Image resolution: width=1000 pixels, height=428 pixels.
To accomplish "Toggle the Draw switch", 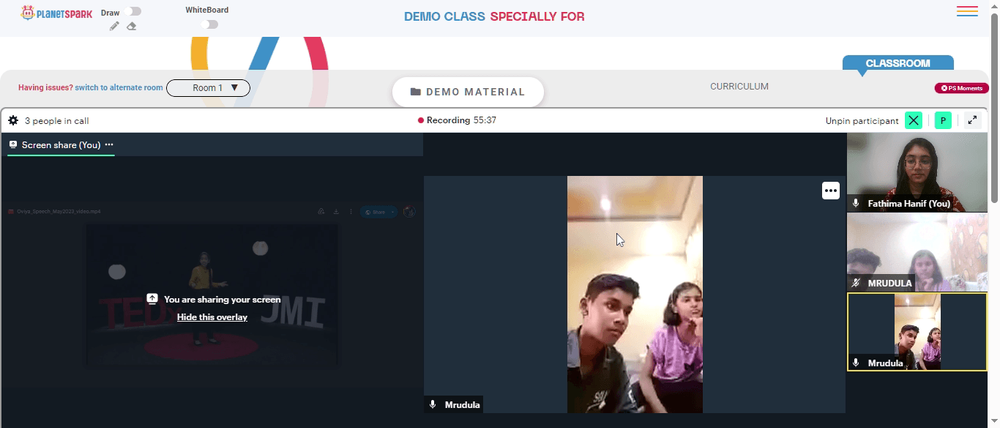I will click(133, 11).
